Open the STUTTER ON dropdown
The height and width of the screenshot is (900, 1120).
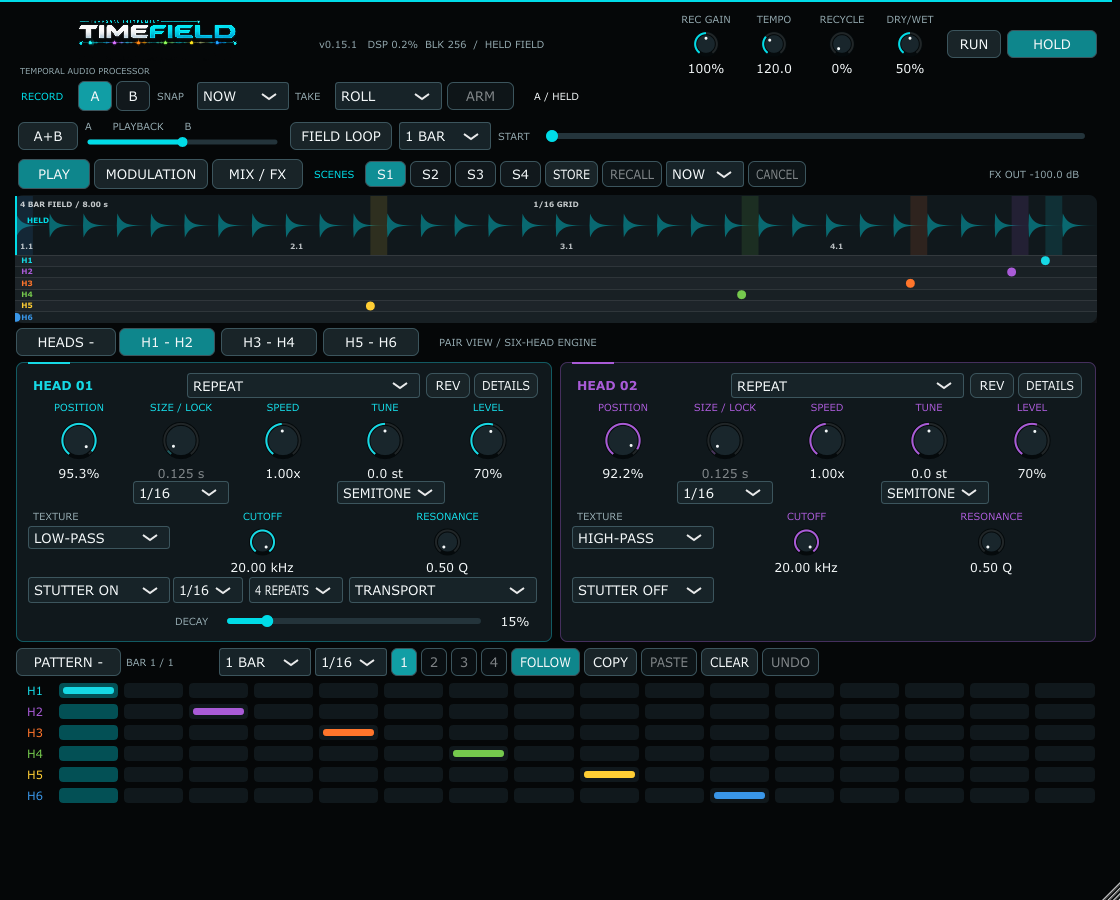point(99,590)
